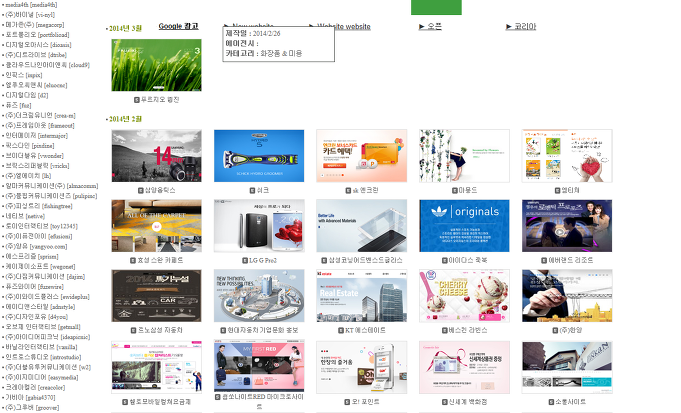Open the [megacorp] sidebar link
The image size is (681, 413).
coord(35,25)
